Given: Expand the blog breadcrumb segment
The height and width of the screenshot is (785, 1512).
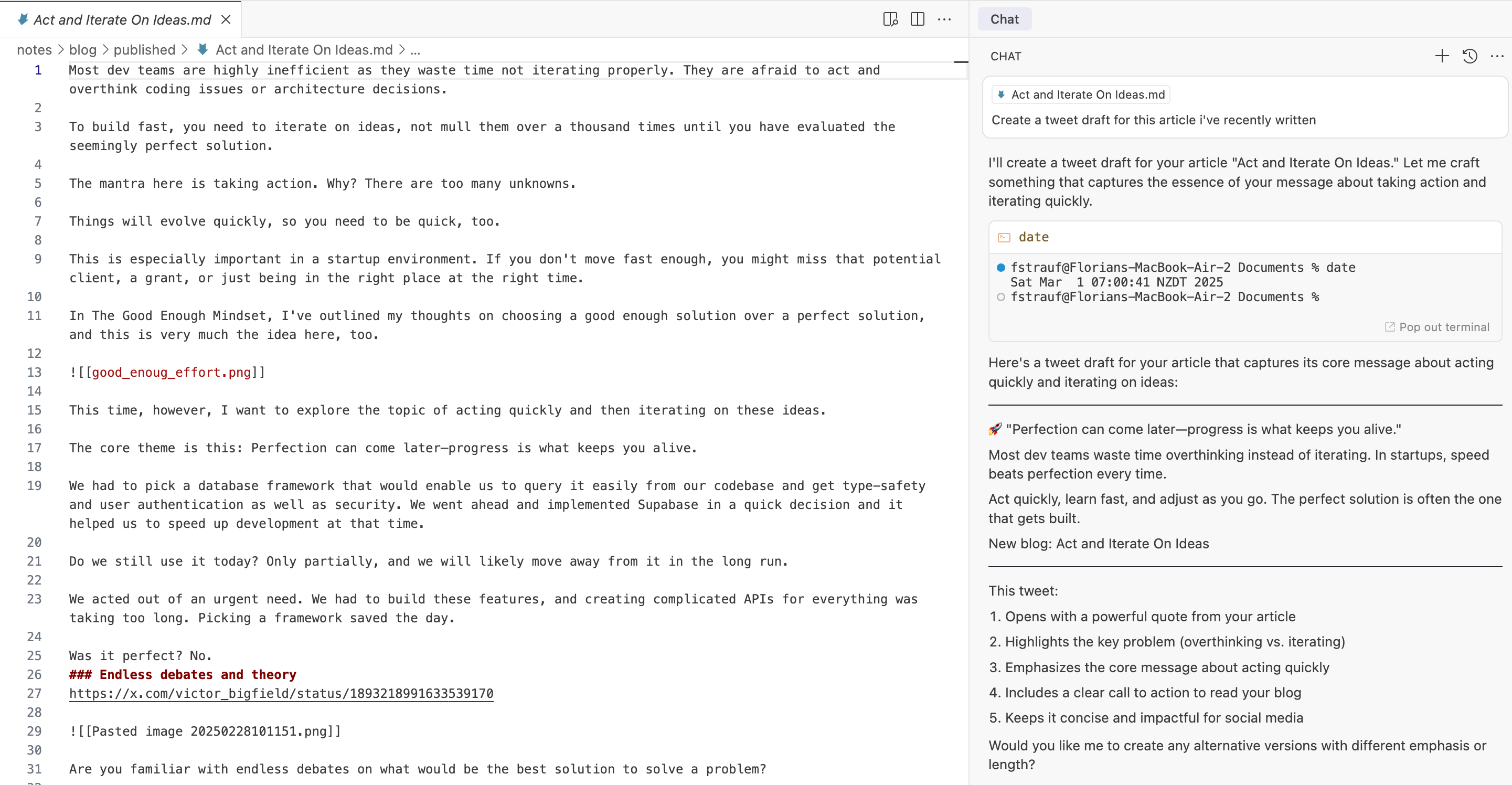Looking at the screenshot, I should (x=83, y=50).
